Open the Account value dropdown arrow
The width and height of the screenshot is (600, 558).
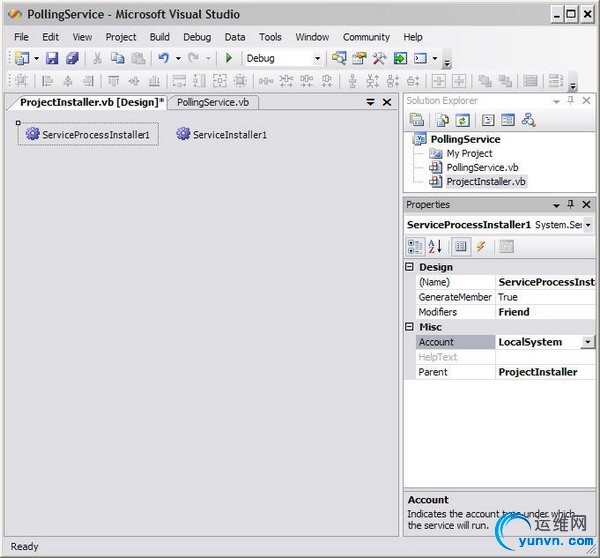[588, 341]
